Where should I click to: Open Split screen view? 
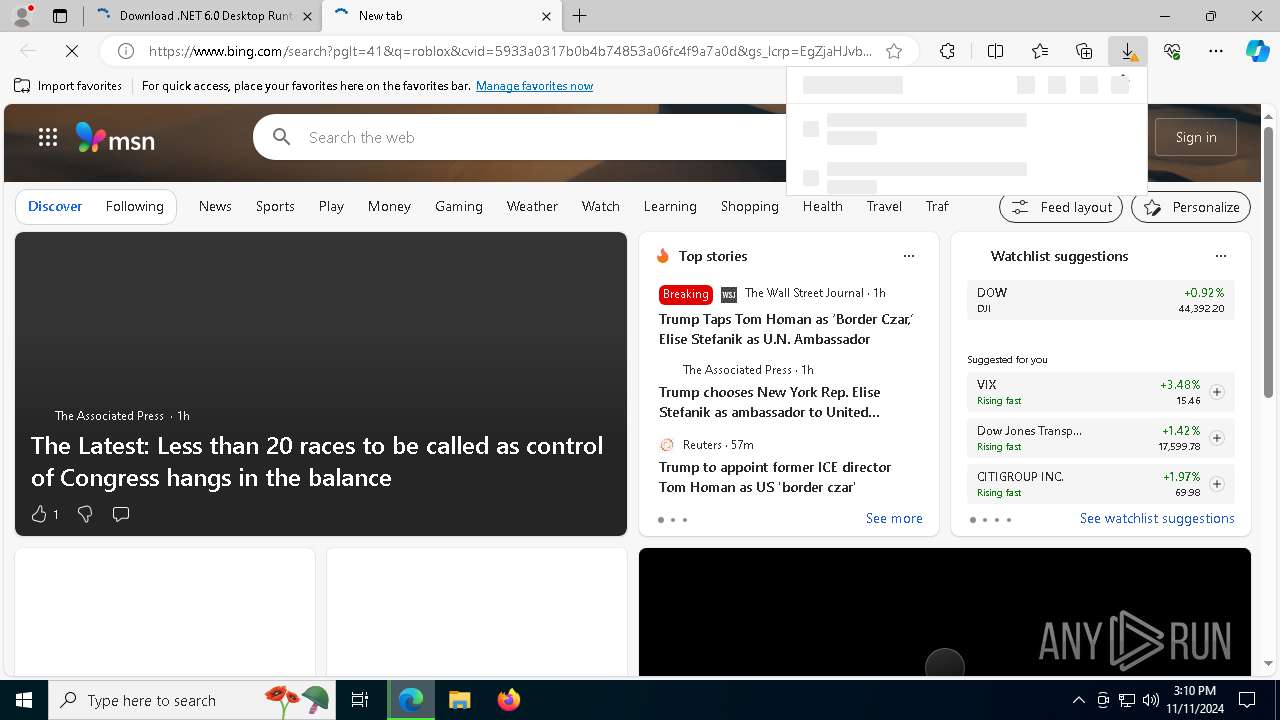[995, 51]
